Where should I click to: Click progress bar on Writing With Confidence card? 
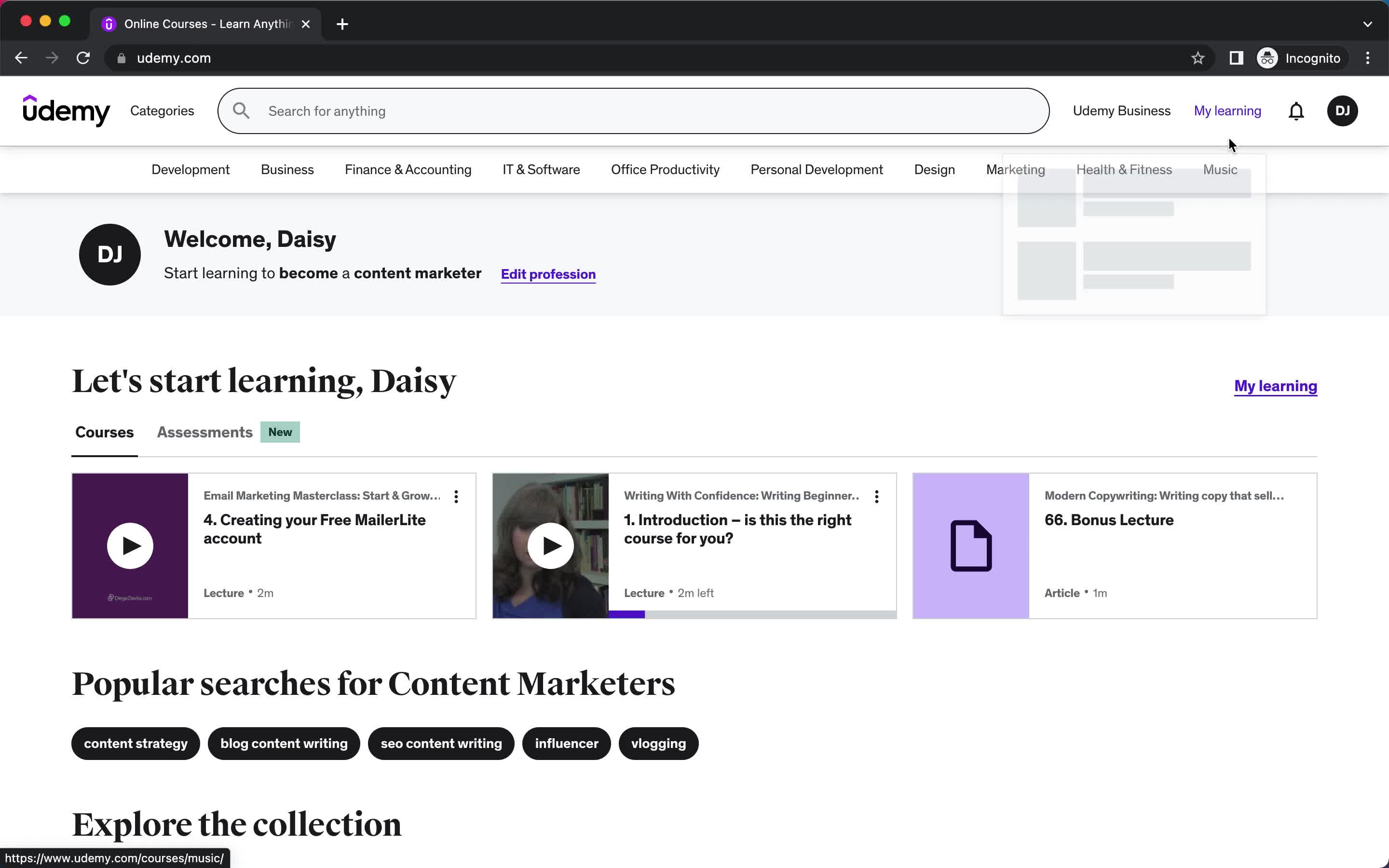click(x=752, y=614)
